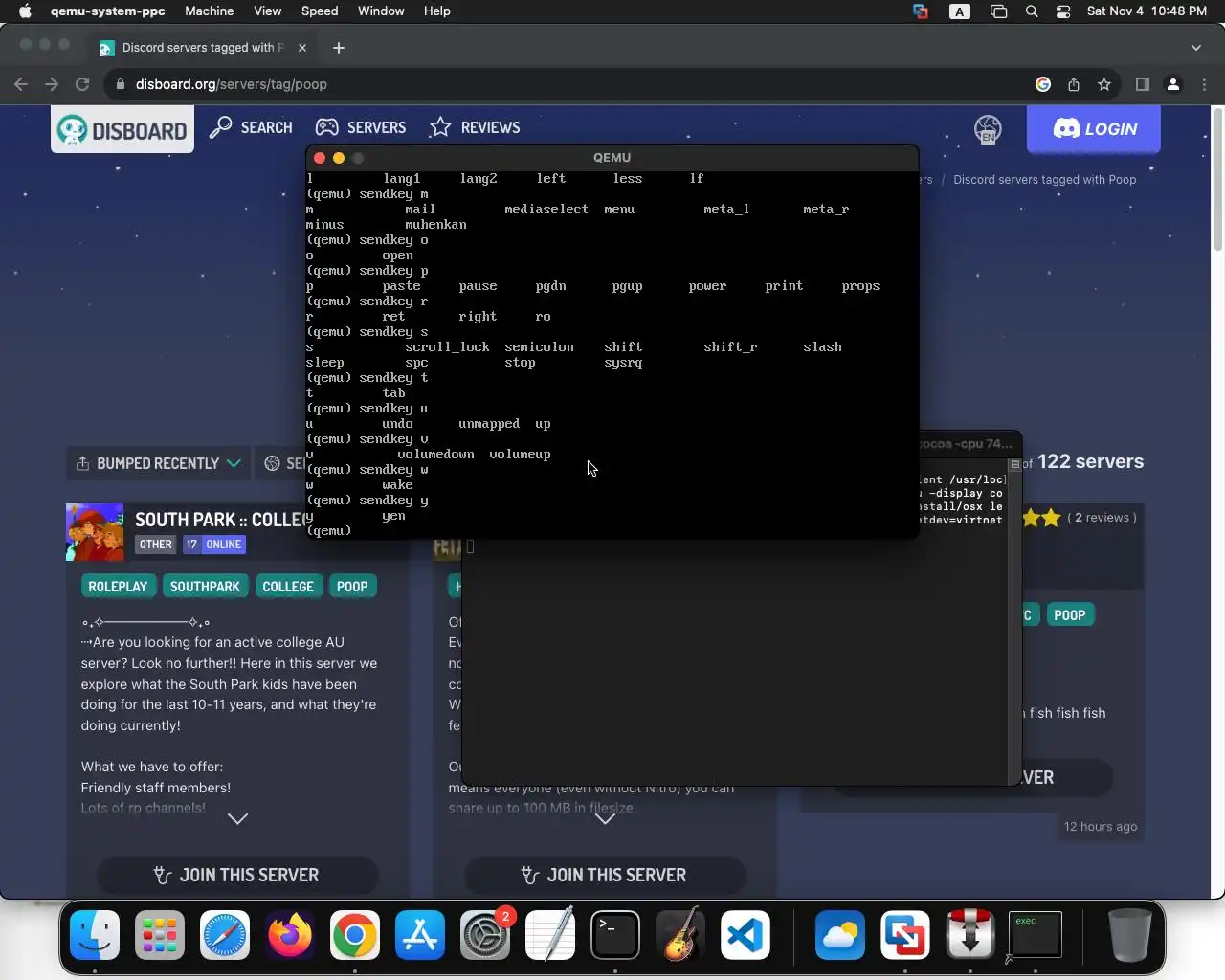Join the South Park College server
The width and height of the screenshot is (1225, 980).
coord(237,875)
